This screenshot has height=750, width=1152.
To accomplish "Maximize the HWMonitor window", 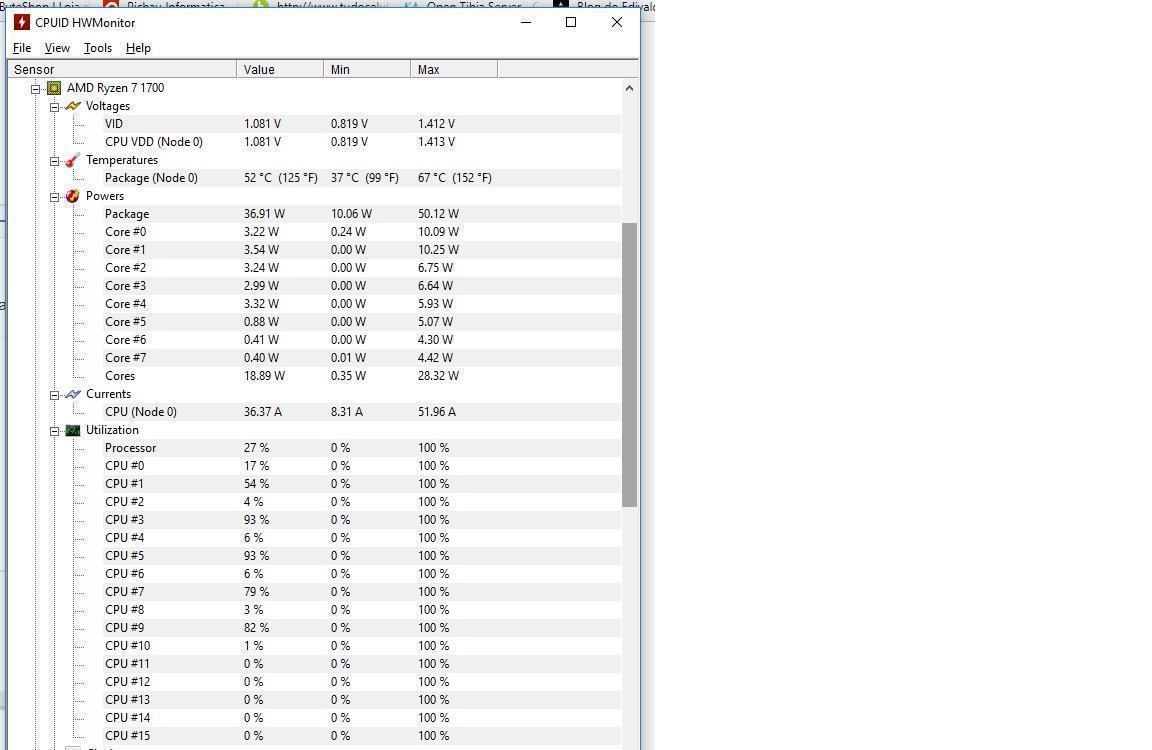I will point(571,22).
